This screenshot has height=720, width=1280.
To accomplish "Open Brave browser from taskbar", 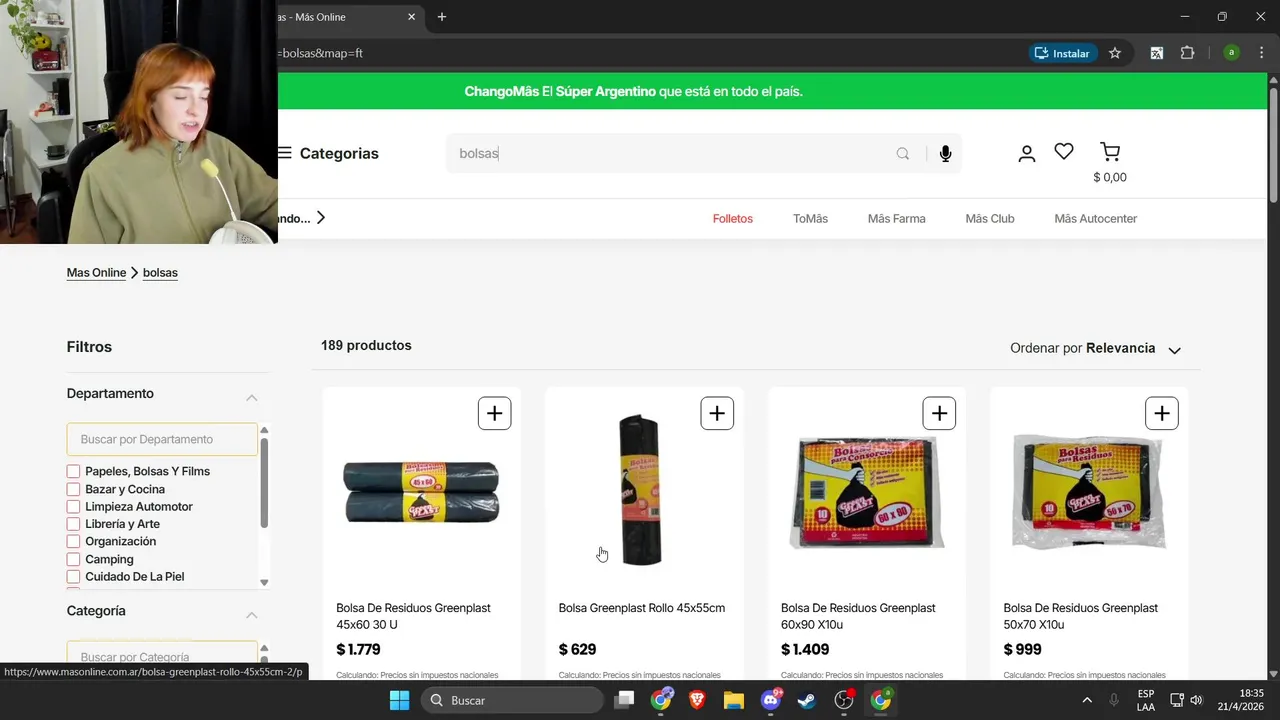I will tap(696, 700).
